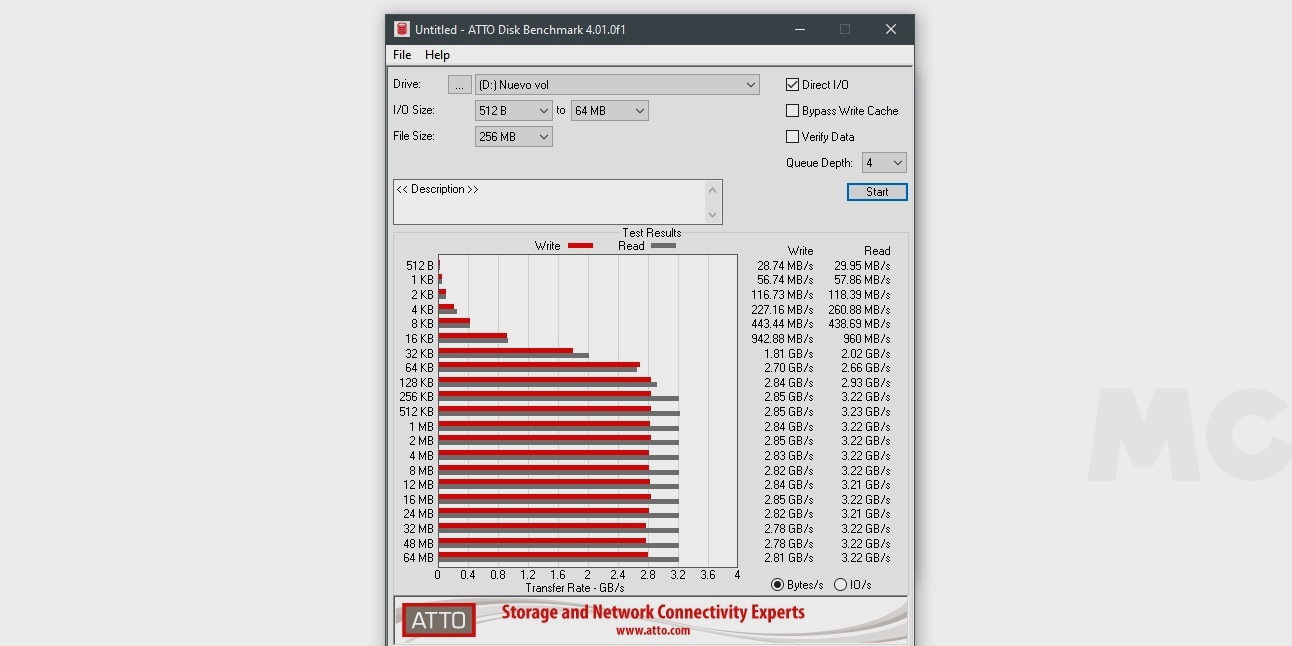Image resolution: width=1292 pixels, height=646 pixels.
Task: Enable the Verify Data checkbox
Action: coord(793,137)
